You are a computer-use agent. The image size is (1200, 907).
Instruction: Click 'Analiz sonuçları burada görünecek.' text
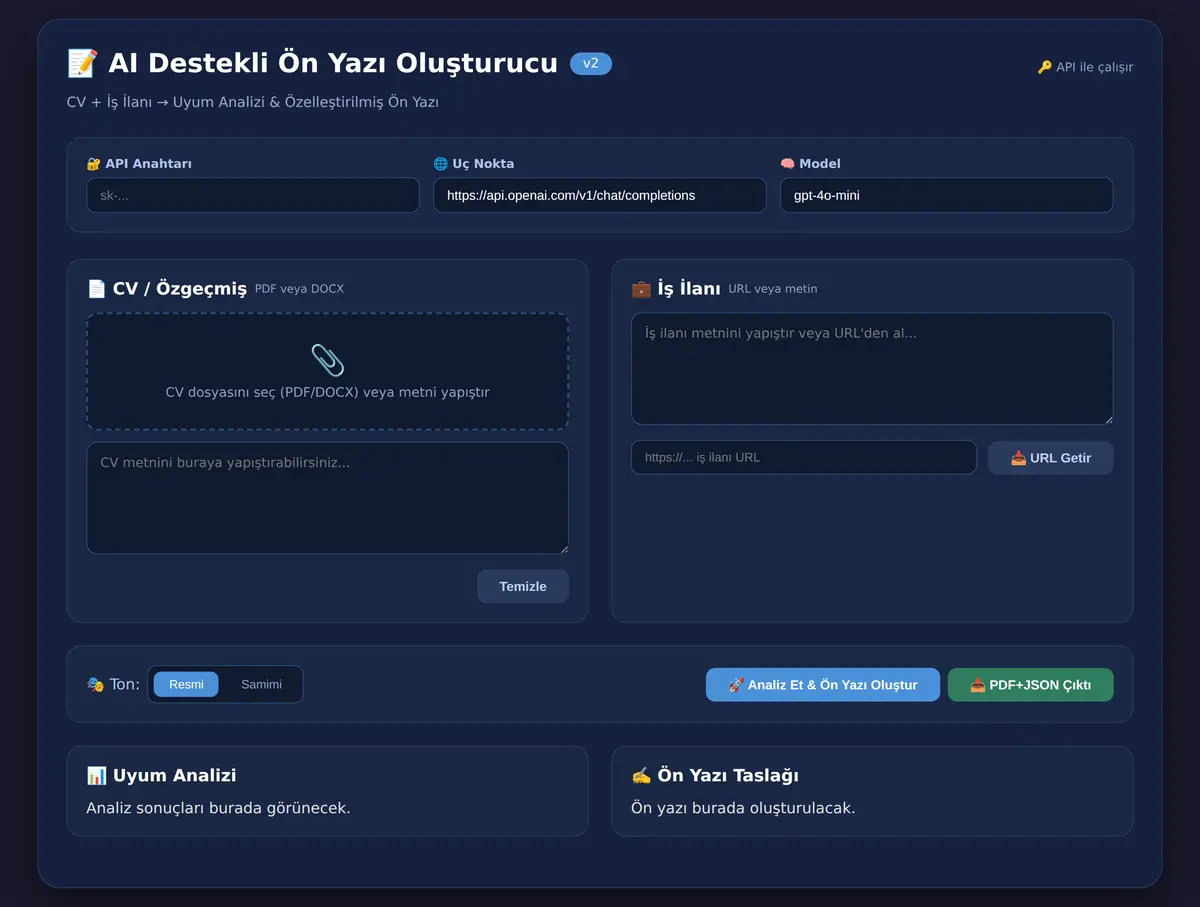tap(219, 808)
